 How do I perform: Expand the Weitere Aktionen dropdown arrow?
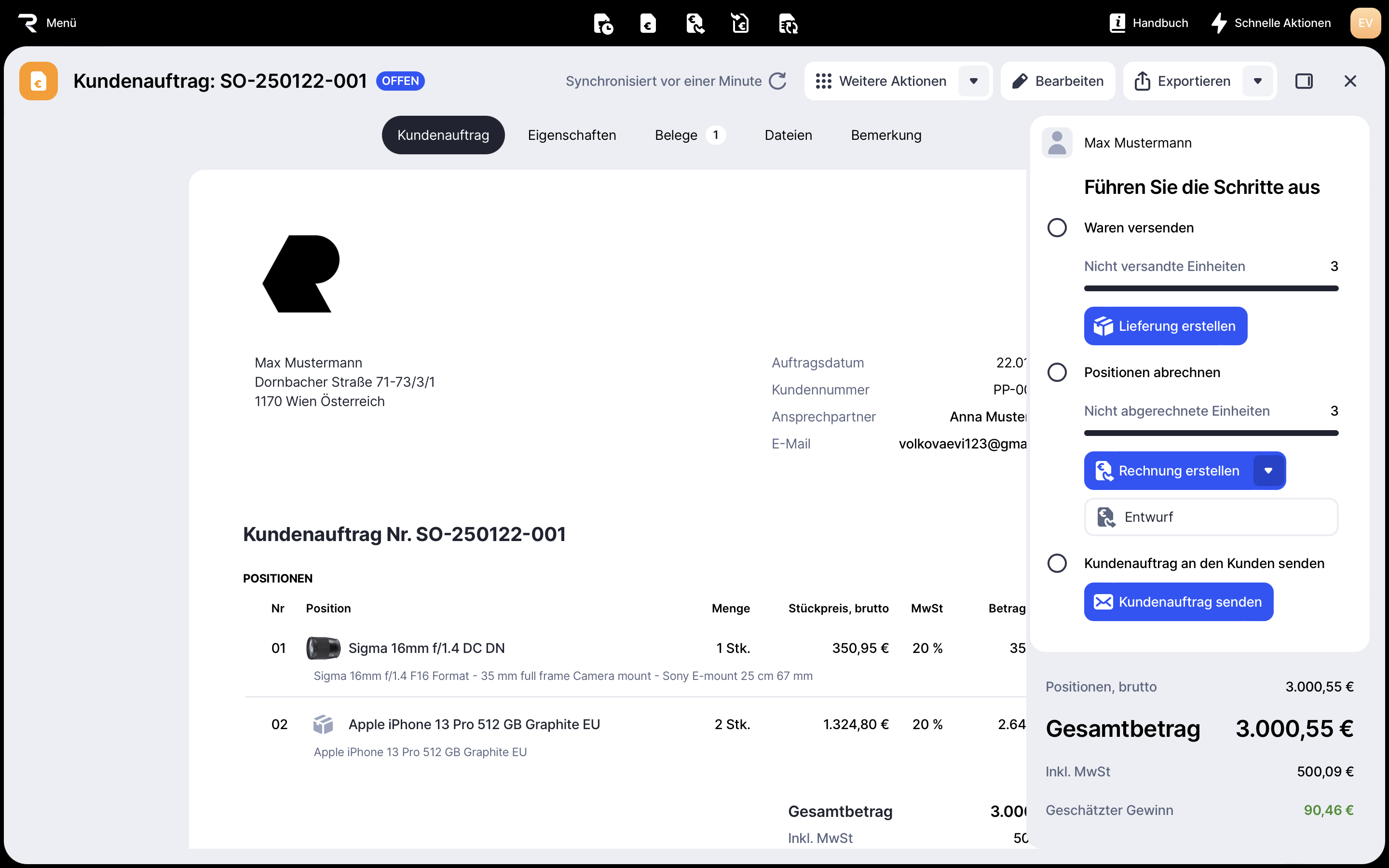click(x=973, y=81)
